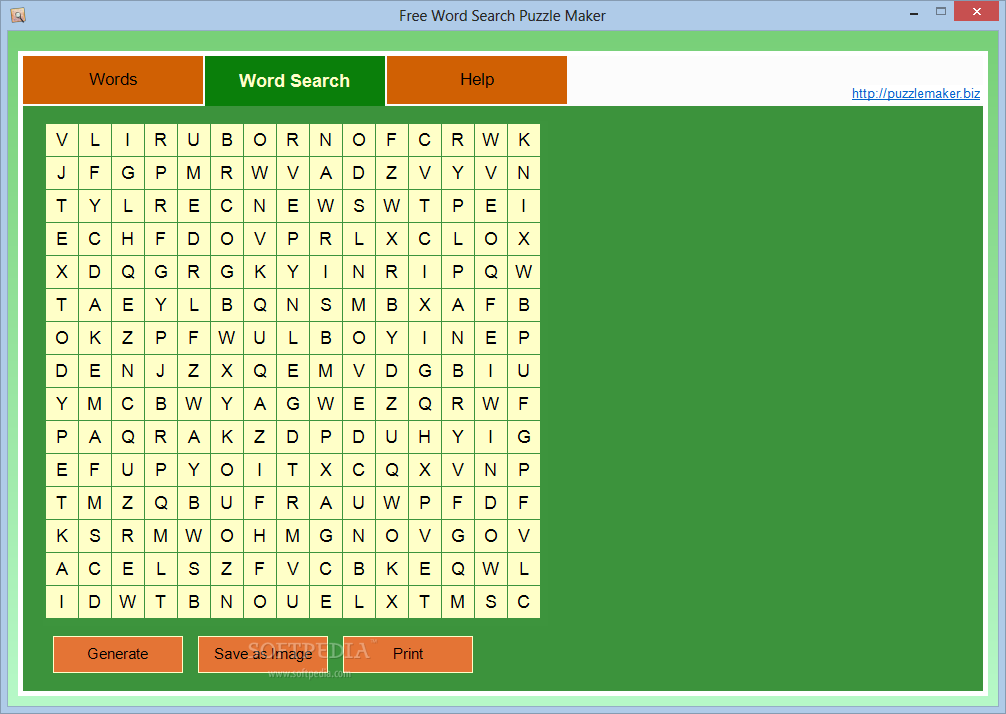Image resolution: width=1006 pixels, height=714 pixels.
Task: Open the puzzlemaker.biz link
Action: point(915,93)
